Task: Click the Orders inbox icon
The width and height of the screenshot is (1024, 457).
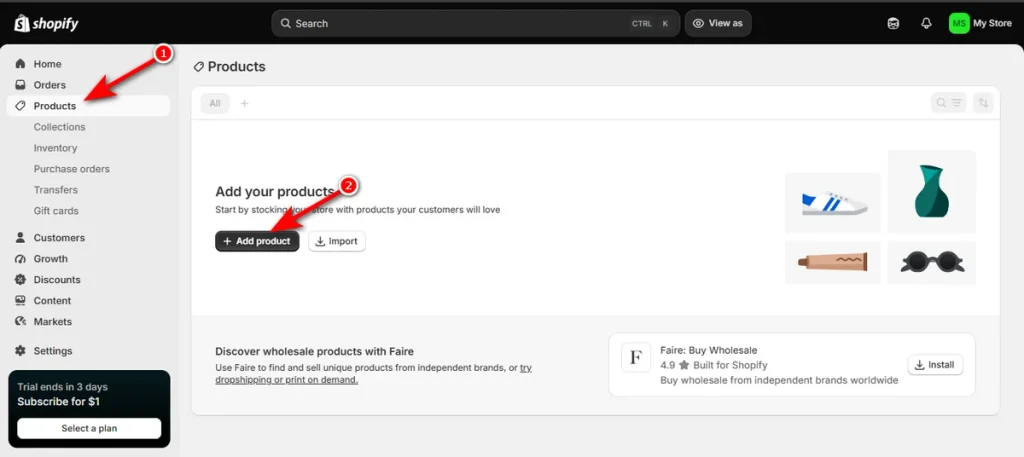Action: [x=20, y=85]
